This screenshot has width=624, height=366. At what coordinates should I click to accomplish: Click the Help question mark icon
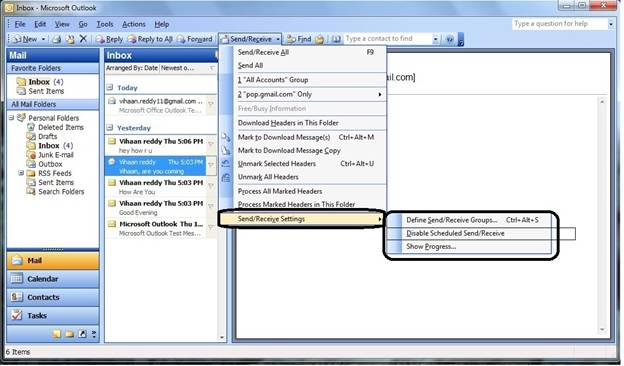(450, 39)
